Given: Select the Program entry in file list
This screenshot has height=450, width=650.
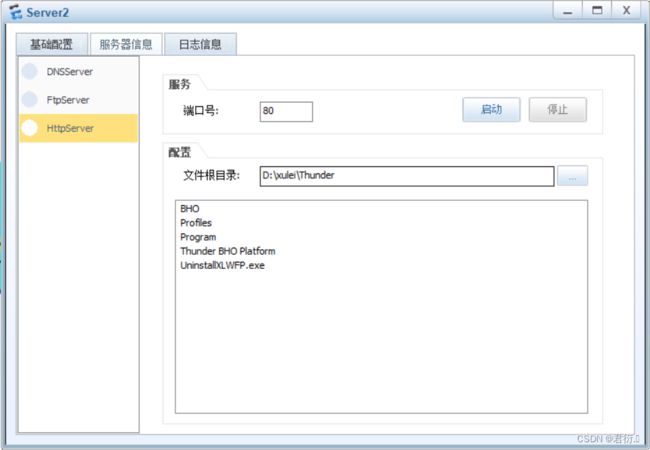Looking at the screenshot, I should (x=198, y=237).
